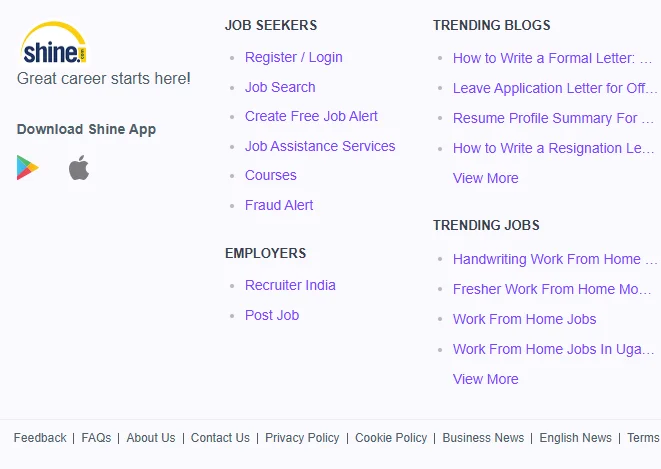The image size is (661, 469).
Task: Visit the Courses link
Action: pos(270,175)
